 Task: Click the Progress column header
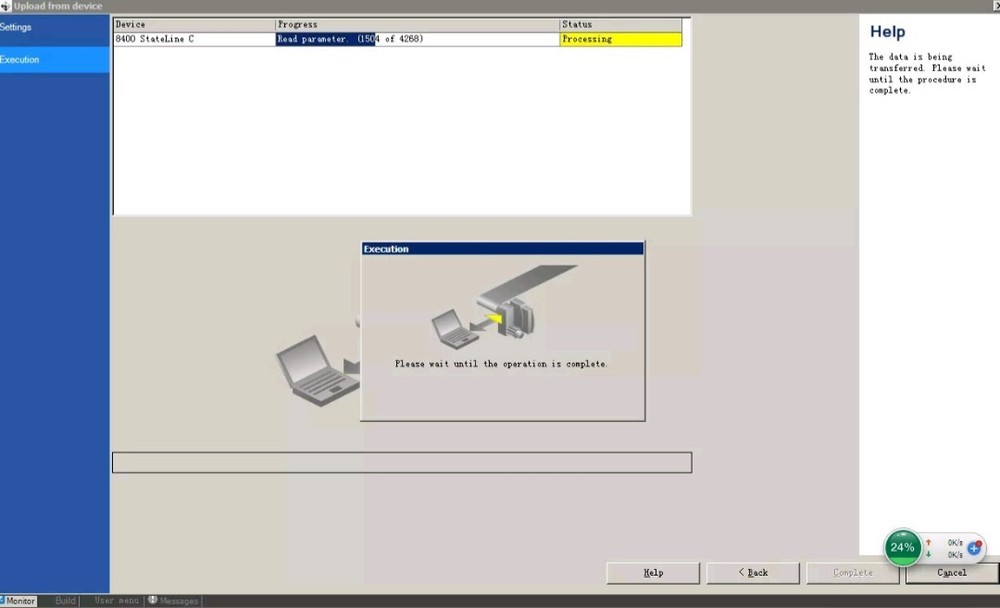coord(417,24)
